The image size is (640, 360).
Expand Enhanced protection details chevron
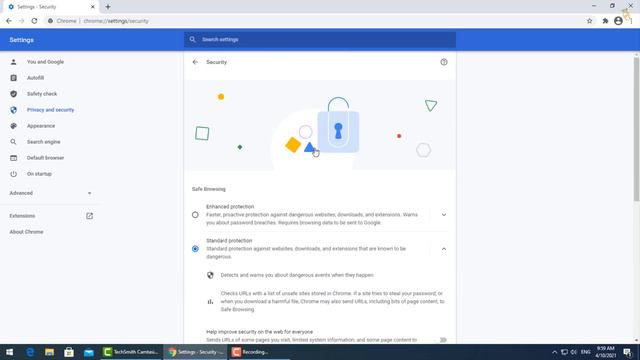(444, 215)
